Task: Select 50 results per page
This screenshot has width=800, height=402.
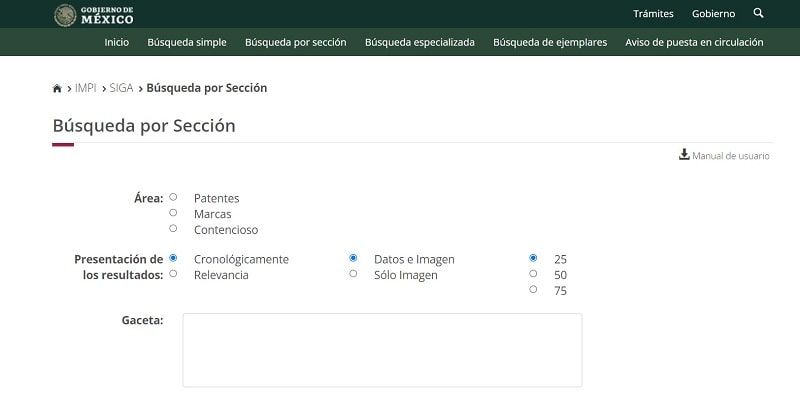Action: (x=533, y=274)
